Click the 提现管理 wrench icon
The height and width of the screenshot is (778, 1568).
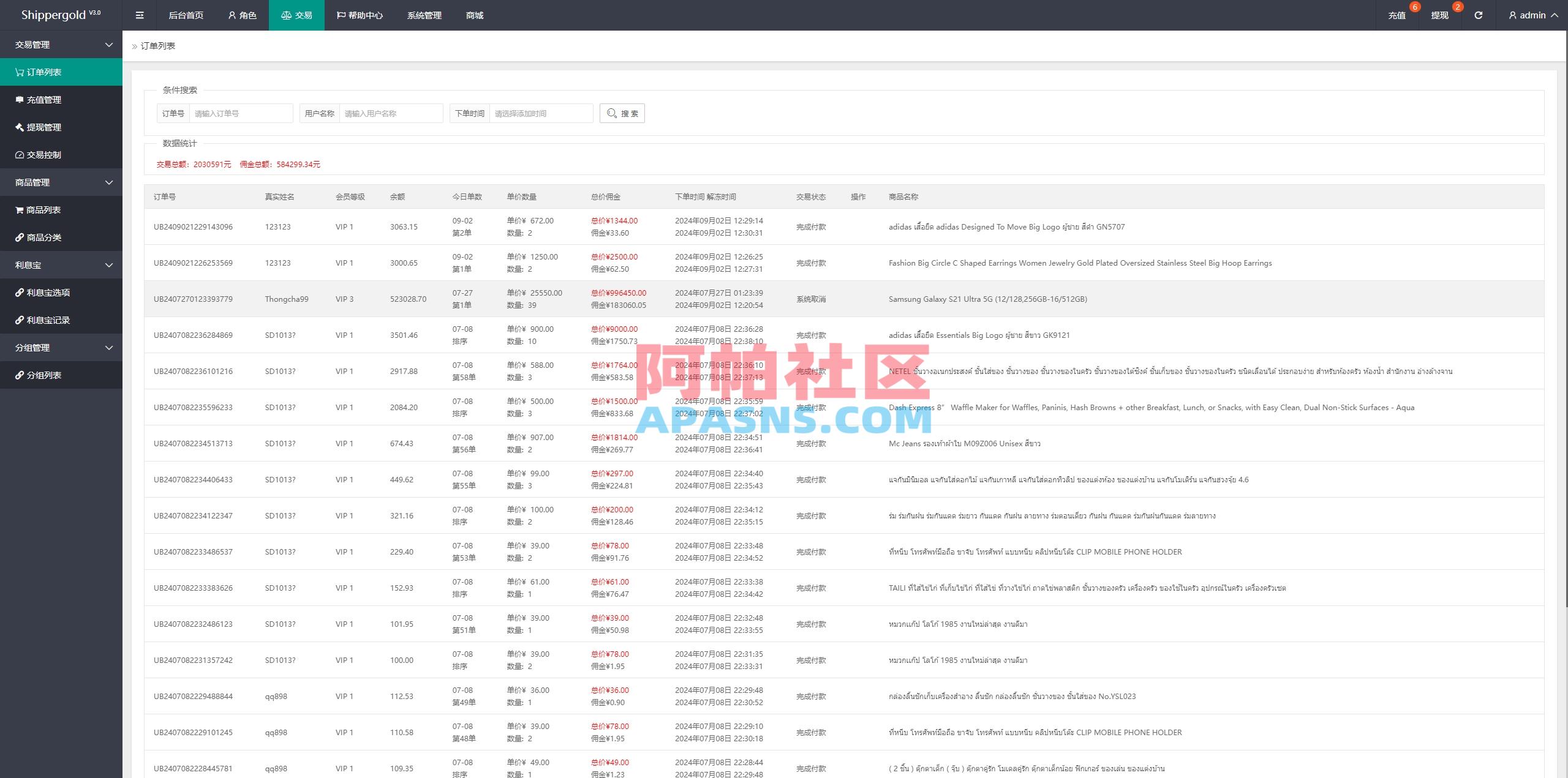click(x=18, y=127)
